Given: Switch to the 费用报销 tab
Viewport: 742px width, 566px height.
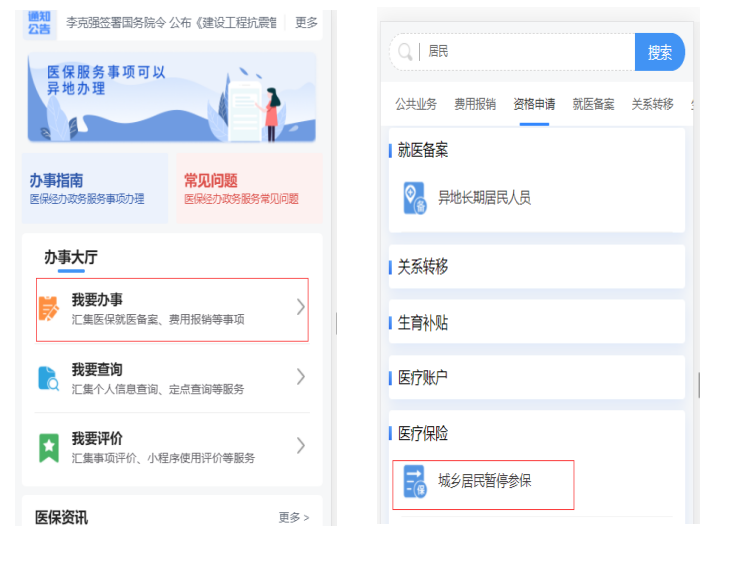Looking at the screenshot, I should (475, 104).
